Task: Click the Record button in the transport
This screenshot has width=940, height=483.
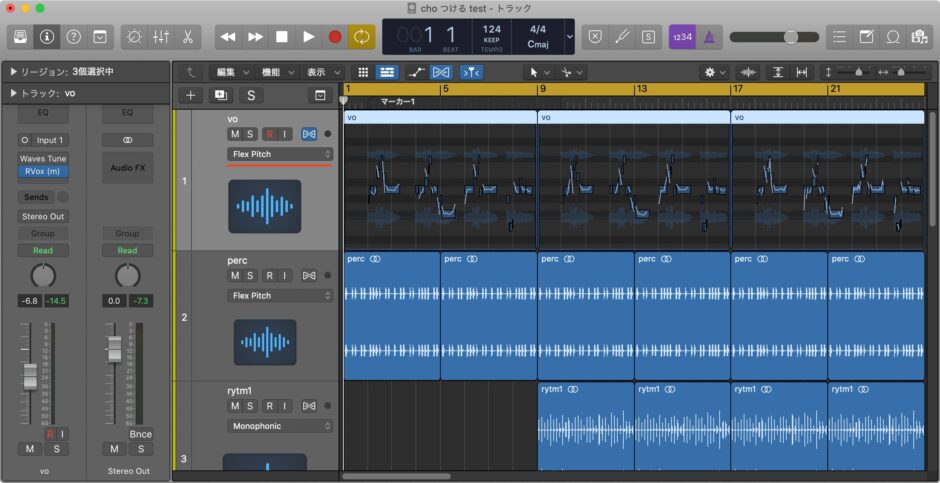Action: 335,37
